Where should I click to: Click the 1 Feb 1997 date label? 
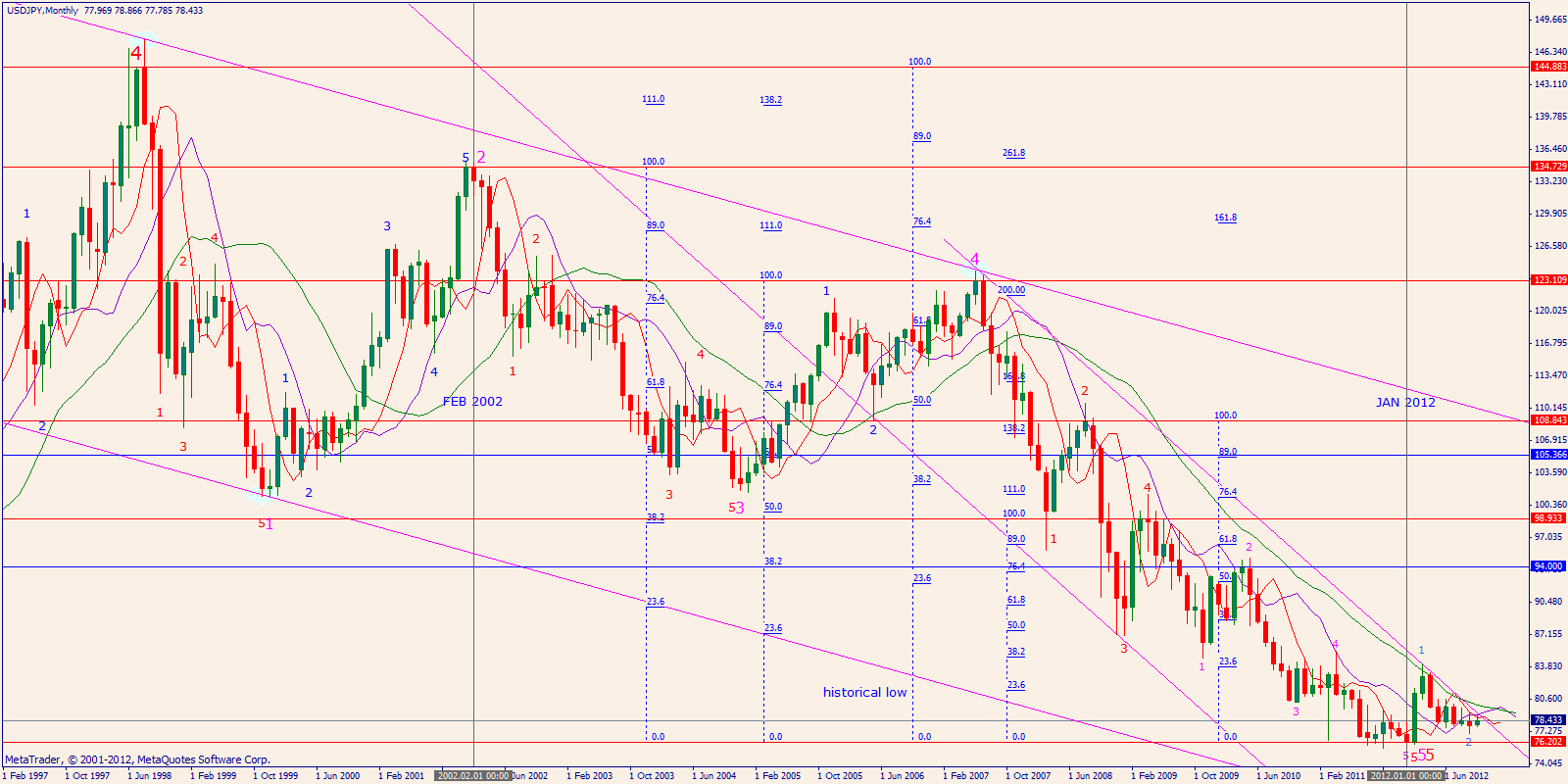pos(25,775)
